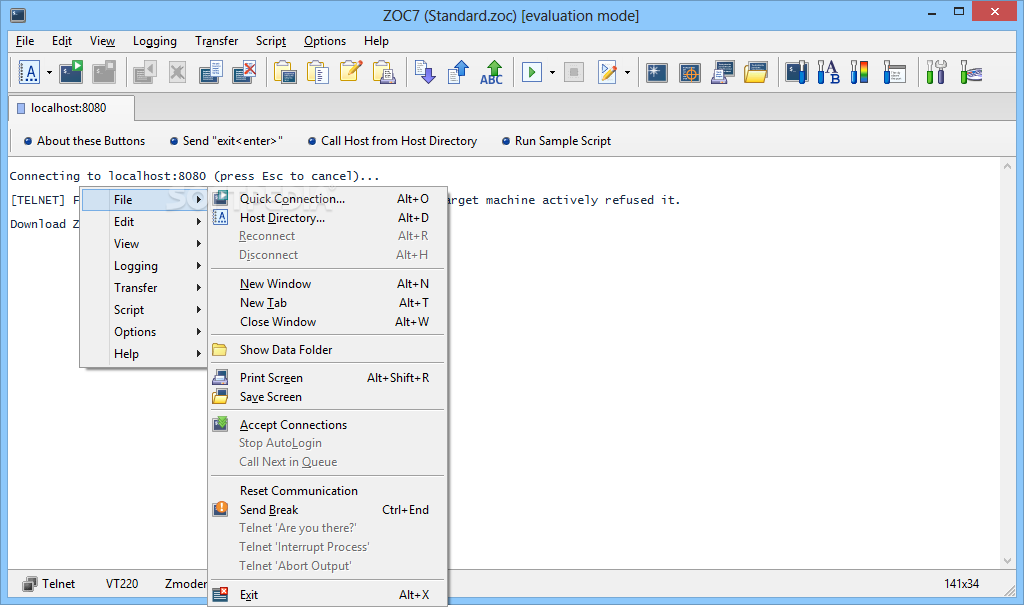The image size is (1024, 607).
Task: Expand View submenu in the popup menu
Action: point(144,244)
